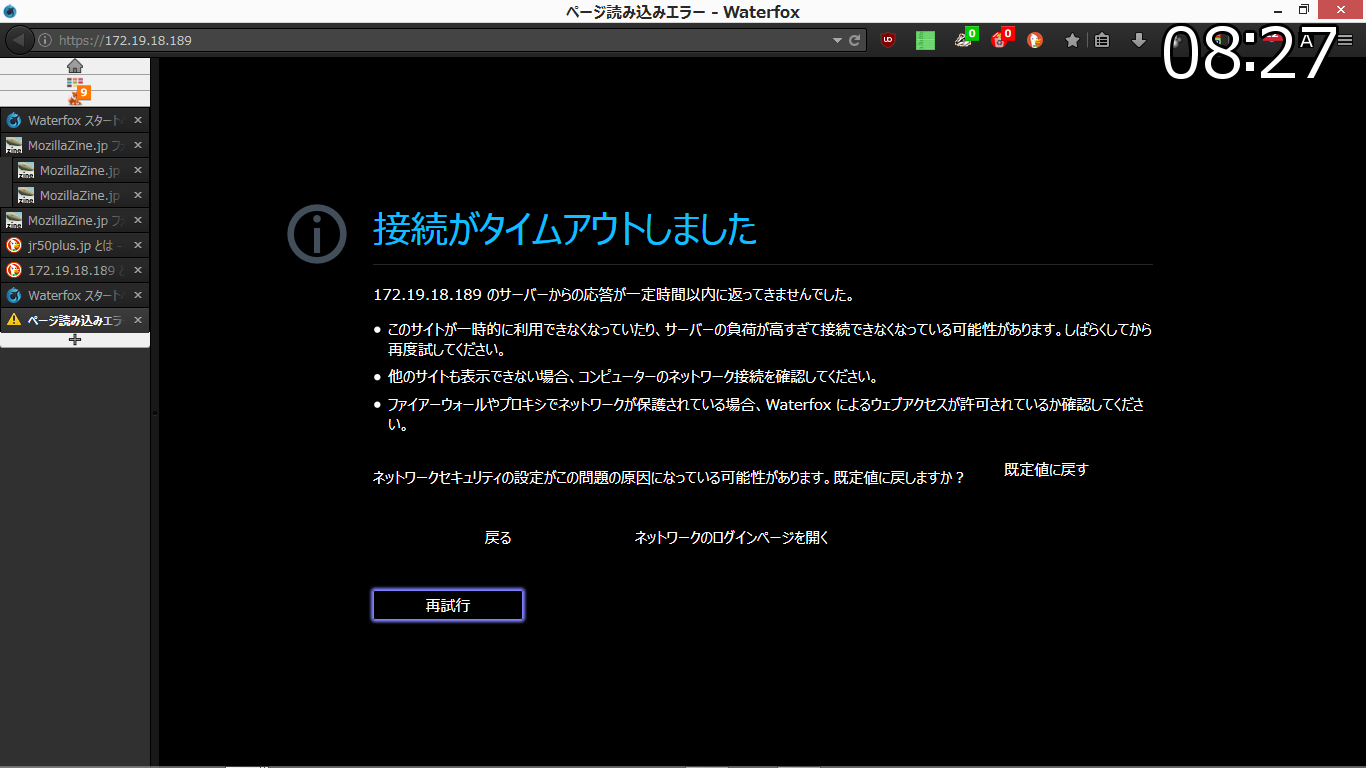Close the 172.19.18.189 tab
1366x768 pixels.
(x=138, y=270)
